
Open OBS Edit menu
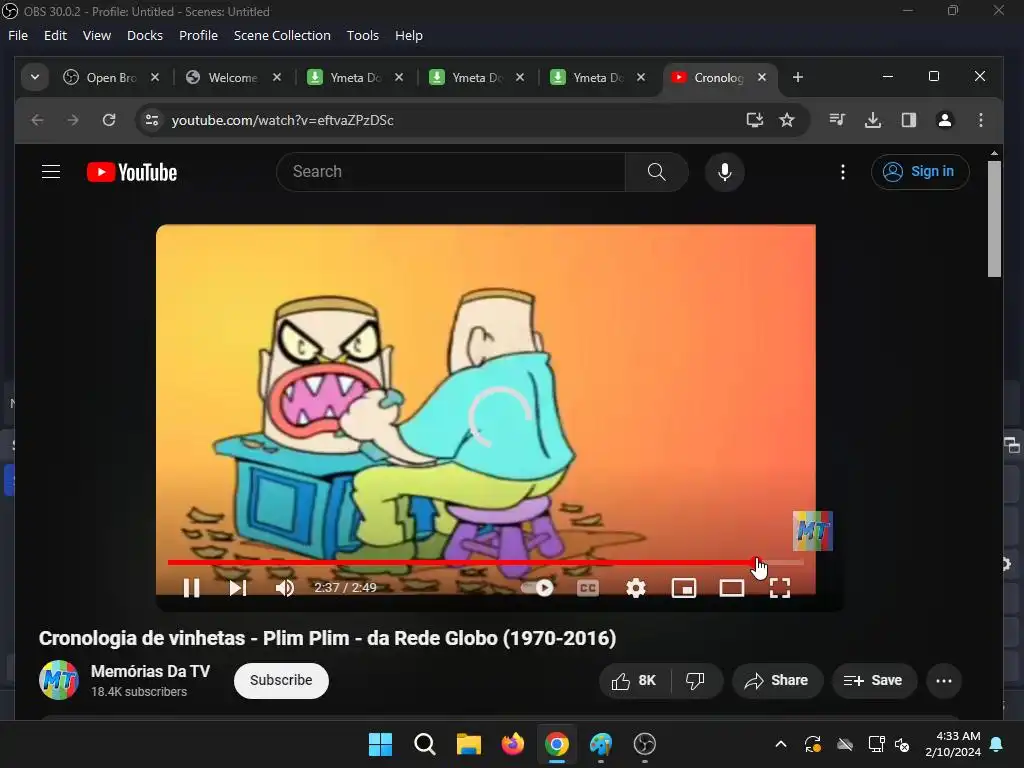coord(56,35)
